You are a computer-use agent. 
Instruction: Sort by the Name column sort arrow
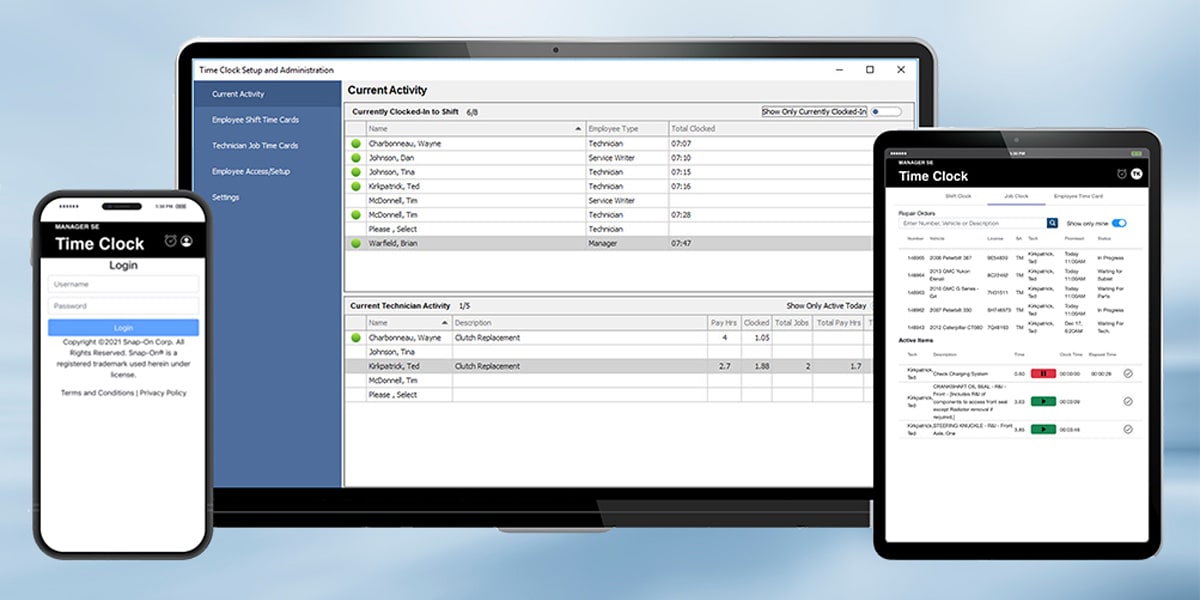578,129
